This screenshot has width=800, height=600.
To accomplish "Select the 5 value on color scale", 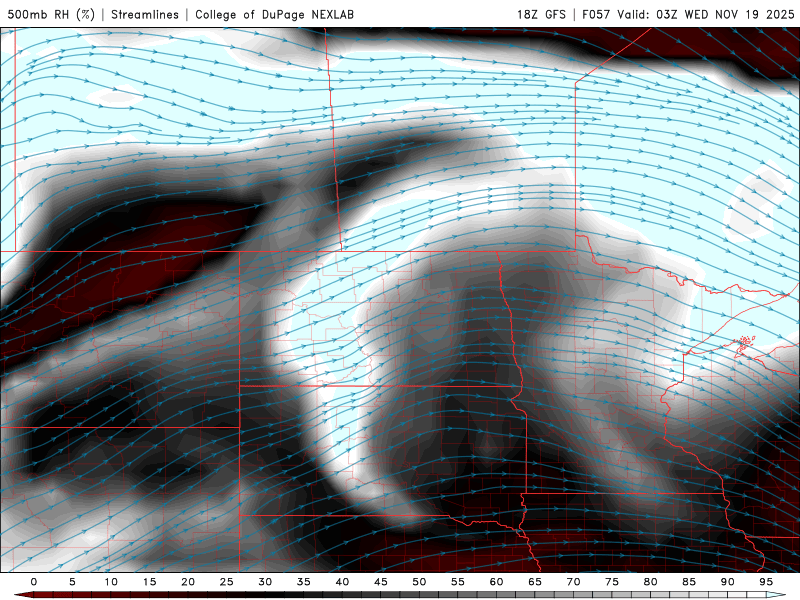I will tap(72, 582).
